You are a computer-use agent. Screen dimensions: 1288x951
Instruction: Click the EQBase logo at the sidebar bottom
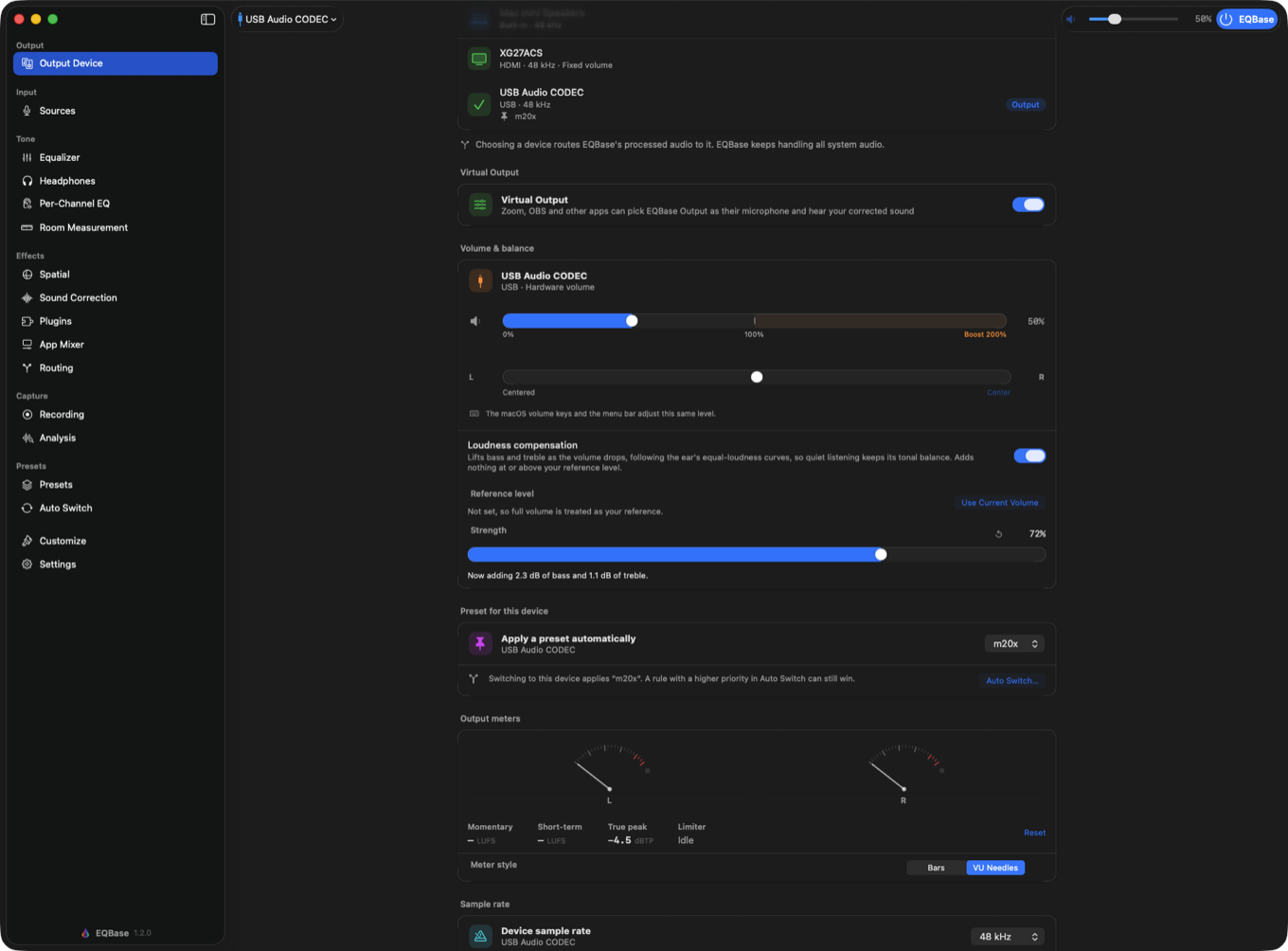pos(85,933)
